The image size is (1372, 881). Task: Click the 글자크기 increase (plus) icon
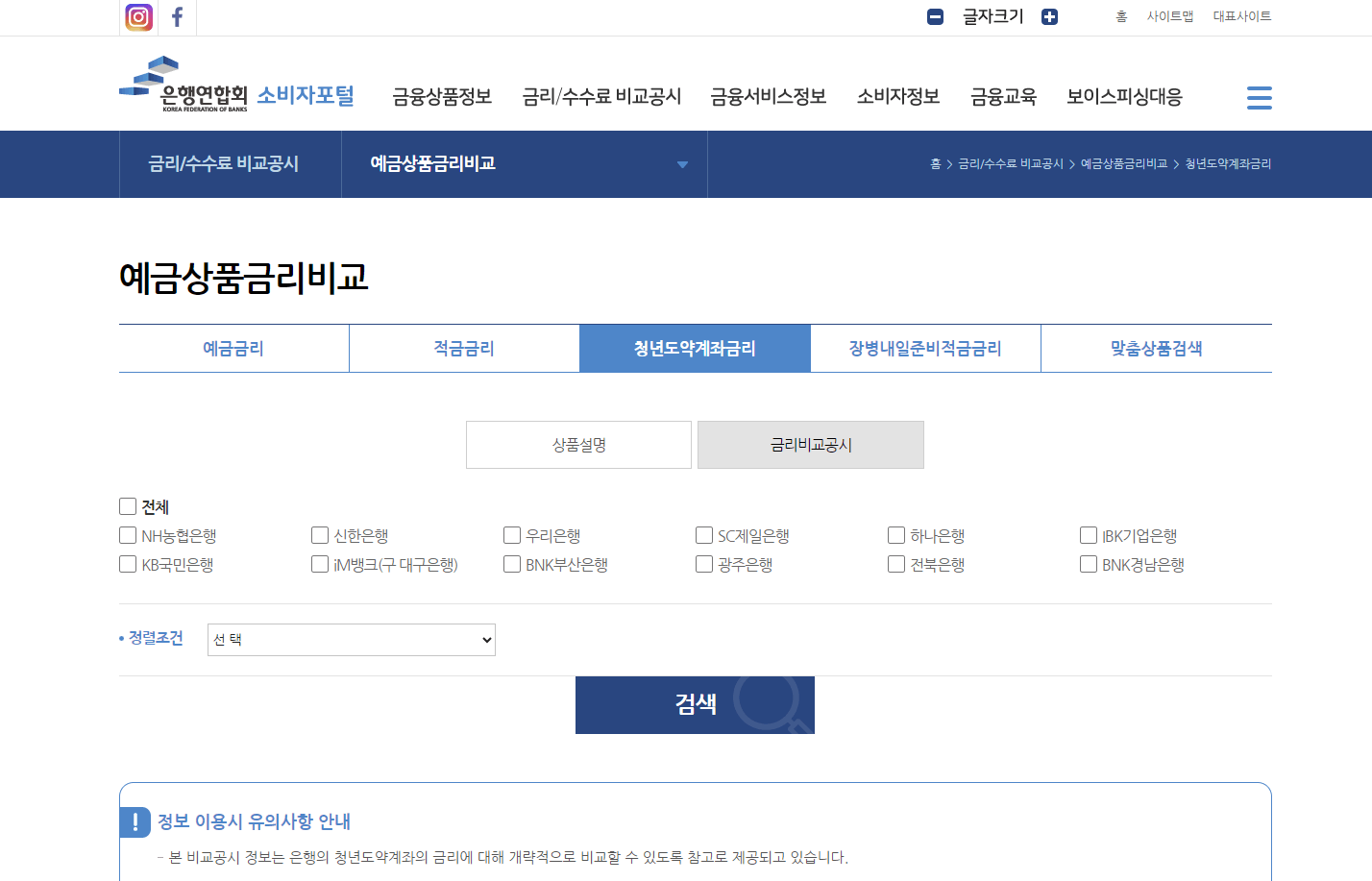click(1049, 16)
